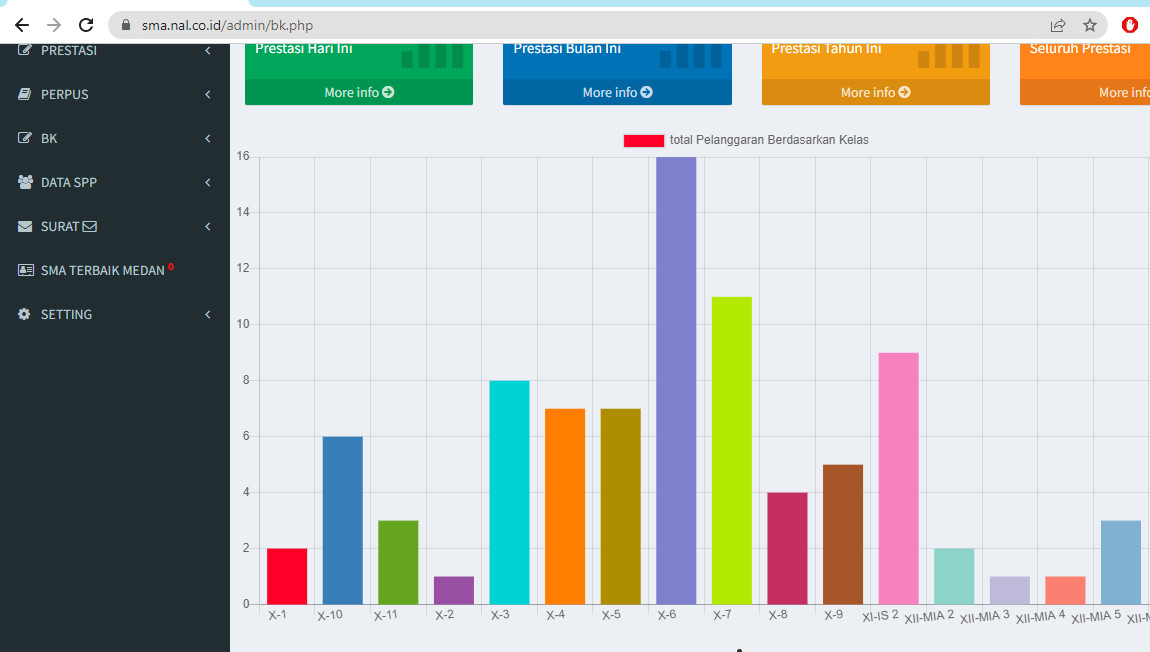The height and width of the screenshot is (652, 1150).
Task: Open More info for Prestasi Hari Ini
Action: coord(359,92)
